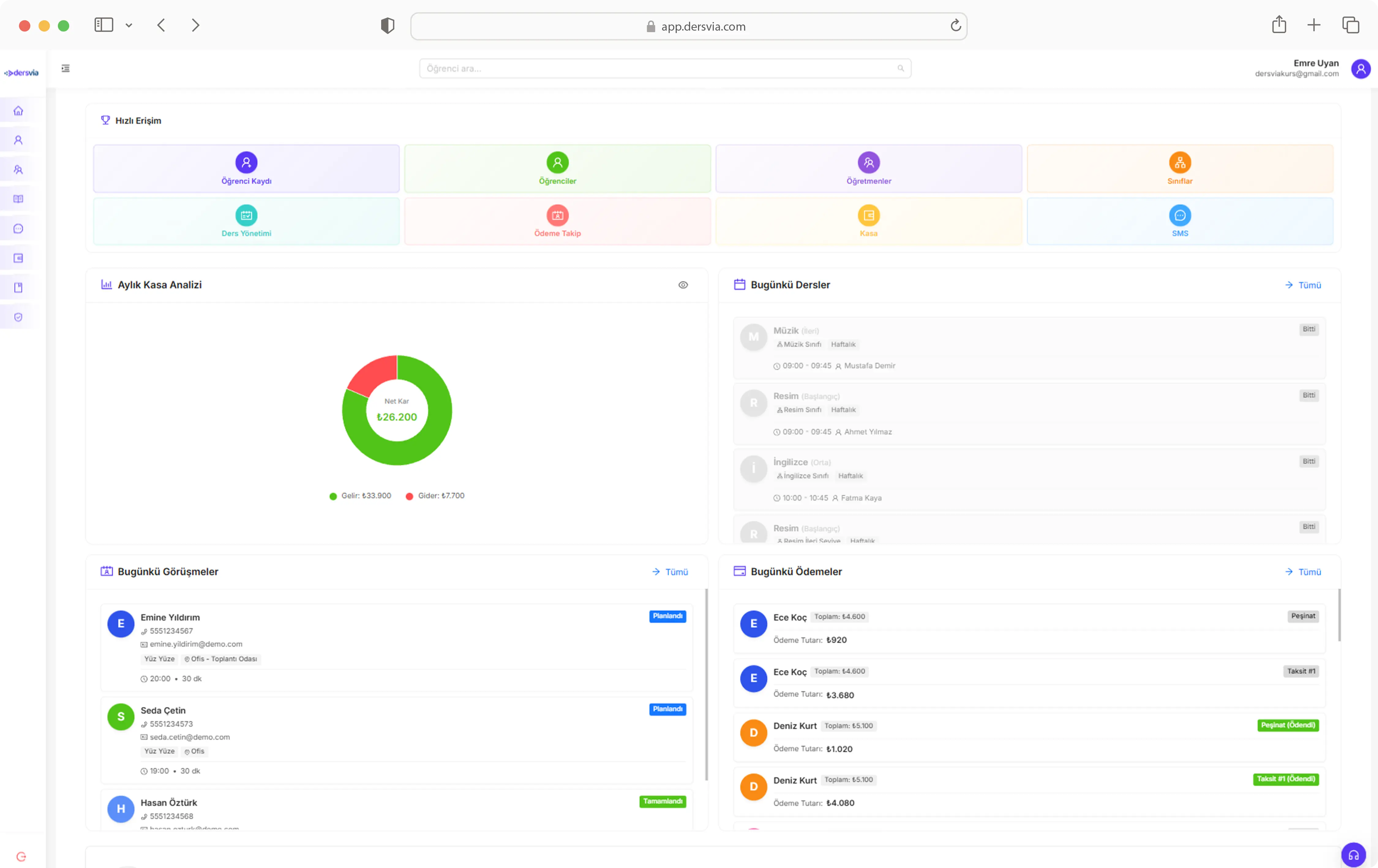Open the Ödeme Takip quick access tile

pyautogui.click(x=557, y=221)
